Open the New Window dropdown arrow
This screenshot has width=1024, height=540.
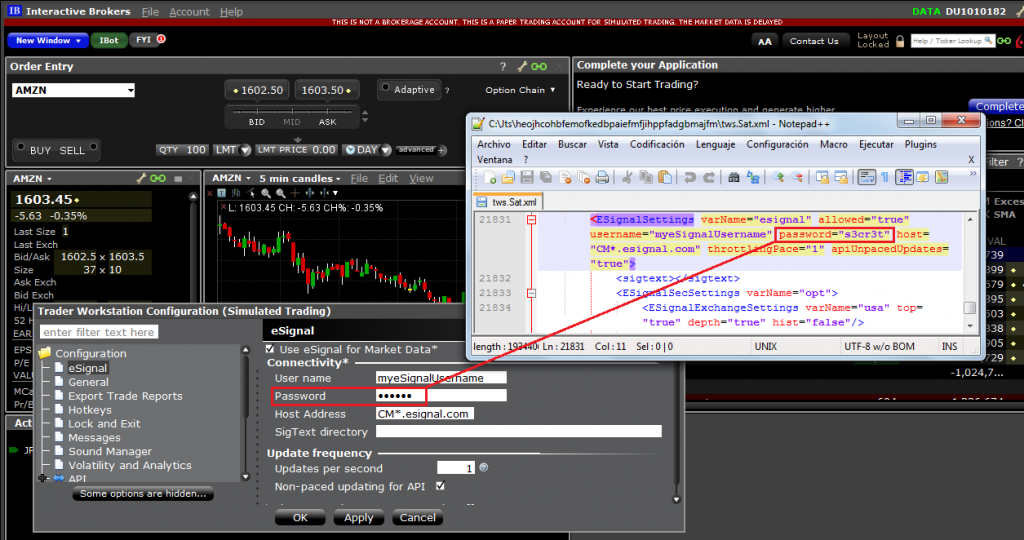point(78,40)
